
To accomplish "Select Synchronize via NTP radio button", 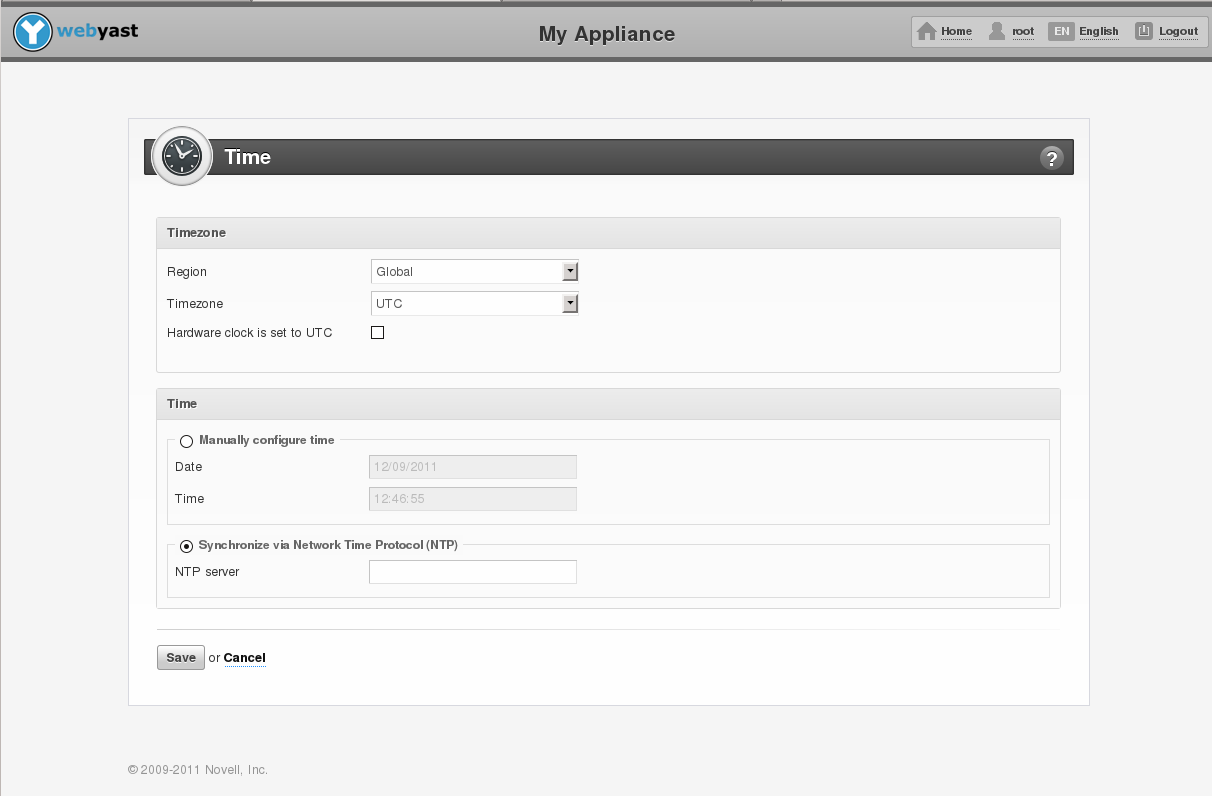I will coord(186,546).
